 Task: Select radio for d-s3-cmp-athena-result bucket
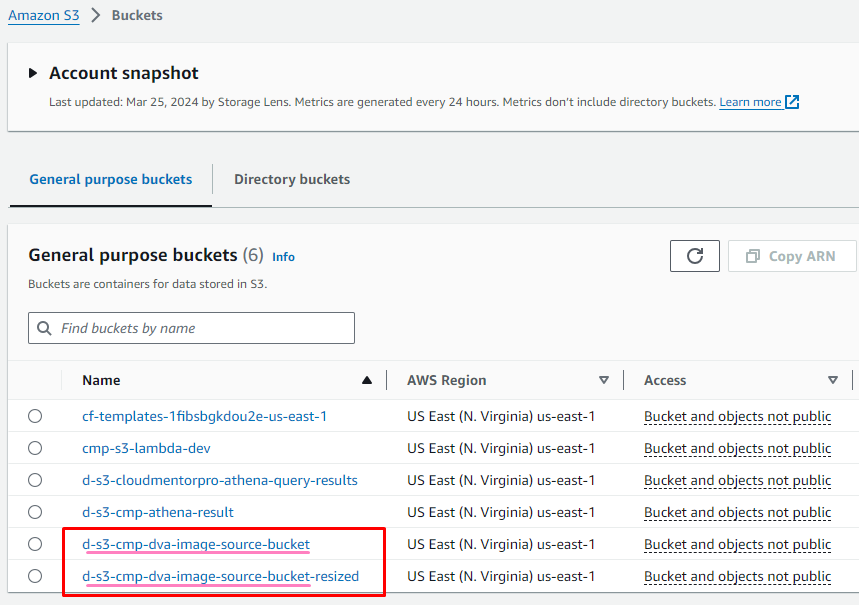[x=35, y=512]
